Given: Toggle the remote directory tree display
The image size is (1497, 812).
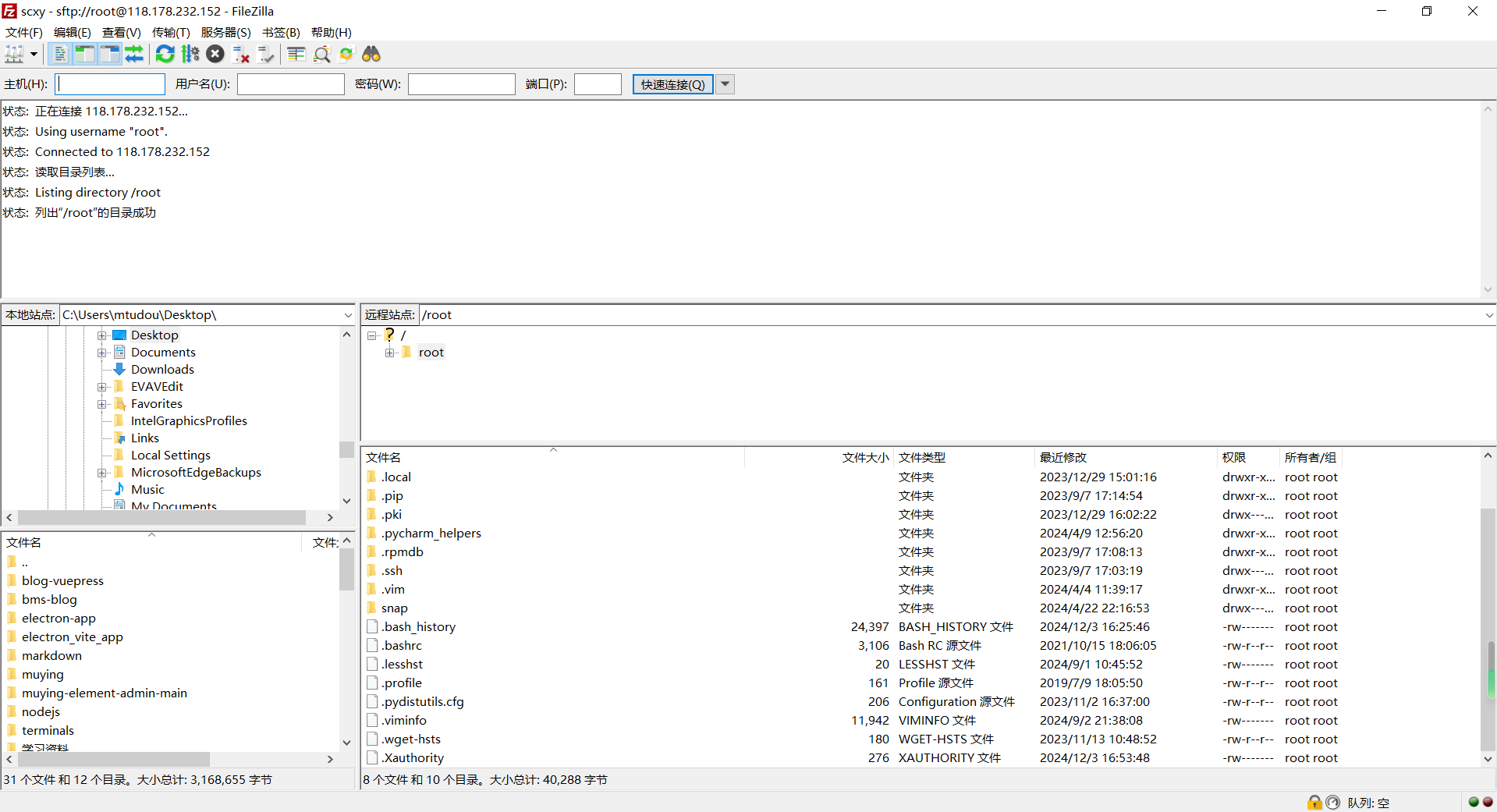Looking at the screenshot, I should tap(110, 54).
